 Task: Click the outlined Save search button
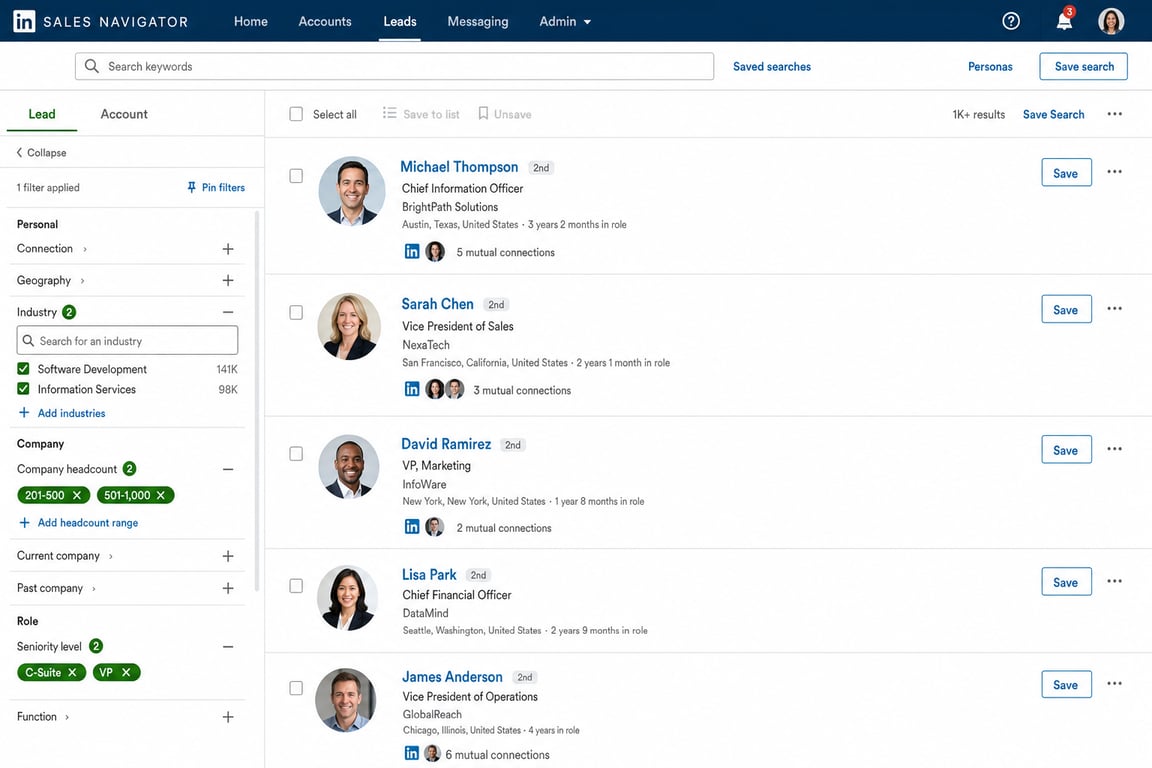click(x=1084, y=66)
